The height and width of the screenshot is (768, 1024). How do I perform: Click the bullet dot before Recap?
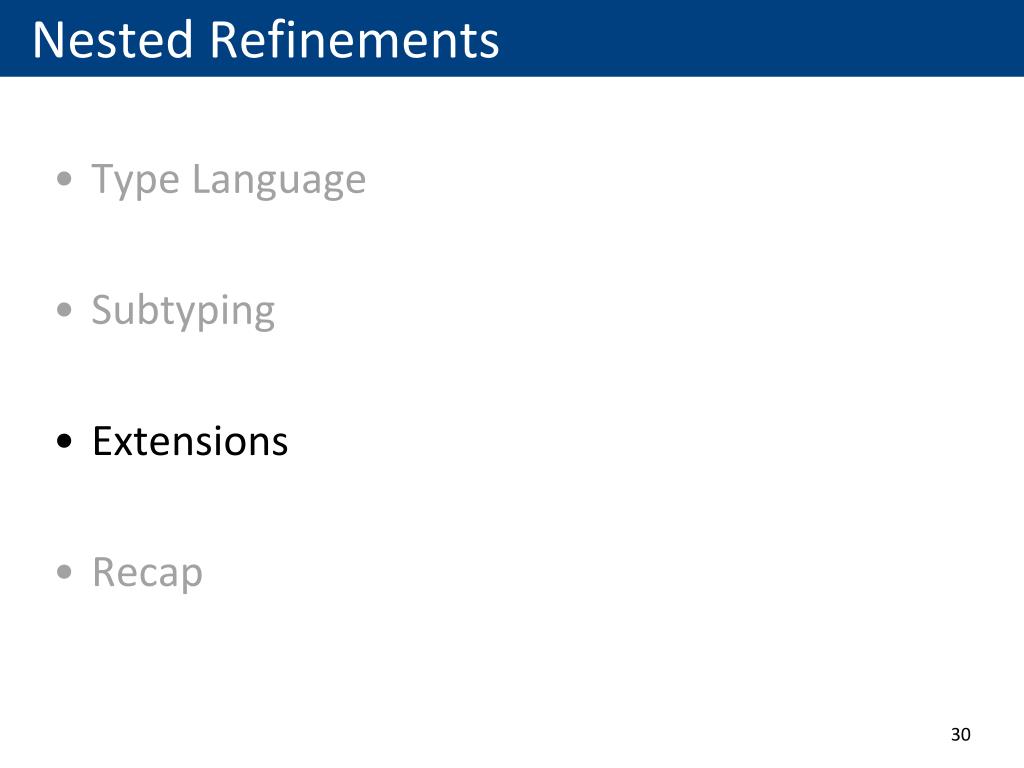pos(64,572)
